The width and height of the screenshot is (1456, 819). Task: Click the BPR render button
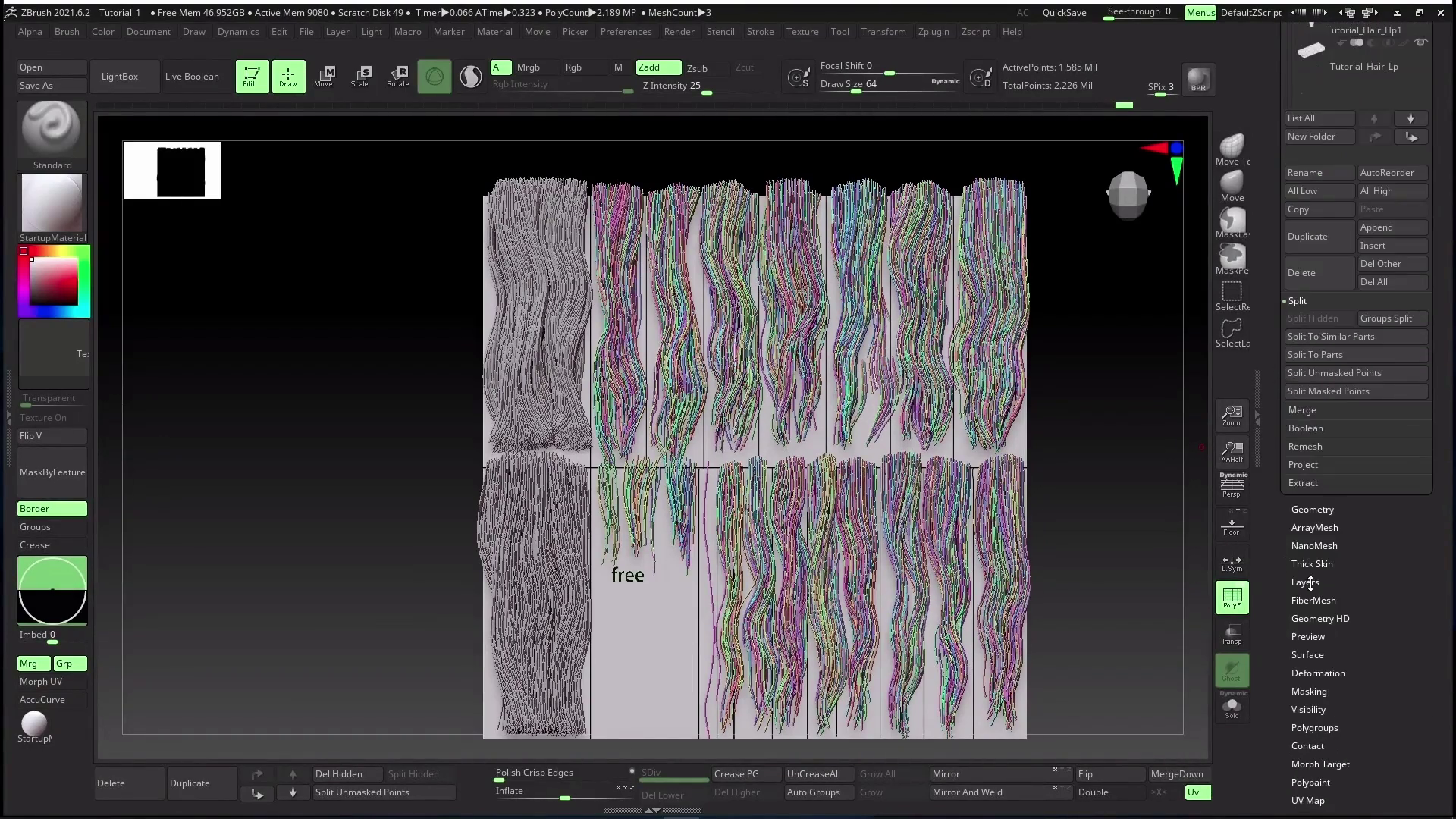tap(1198, 80)
